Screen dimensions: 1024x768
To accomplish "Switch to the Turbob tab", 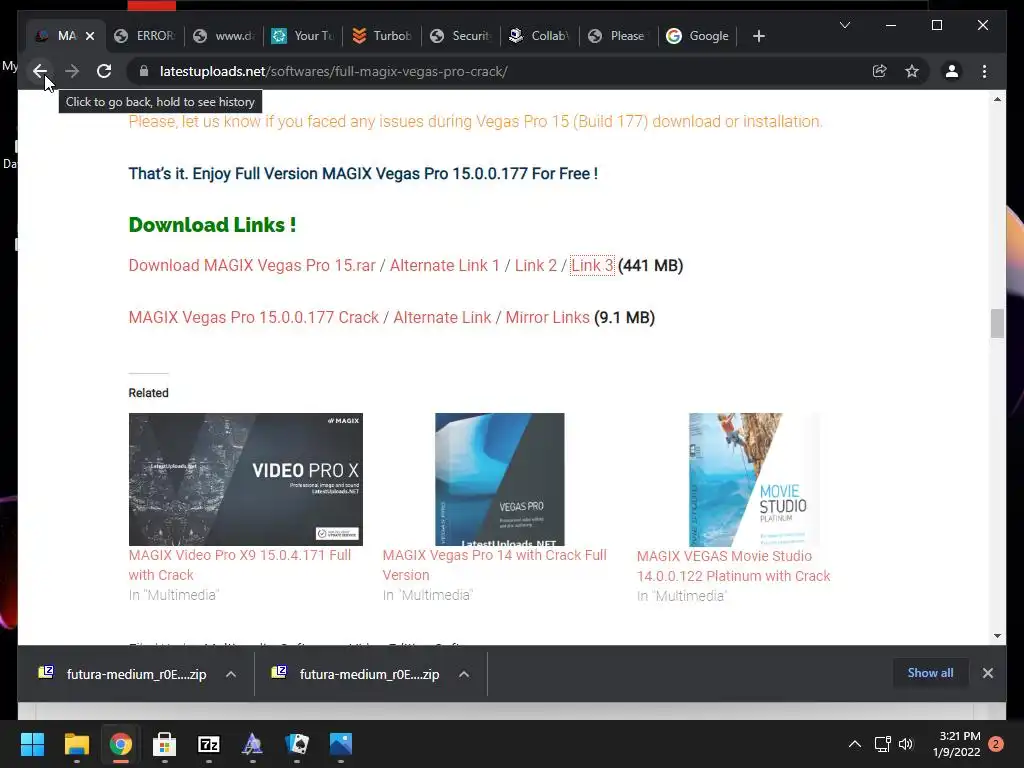I will [382, 36].
